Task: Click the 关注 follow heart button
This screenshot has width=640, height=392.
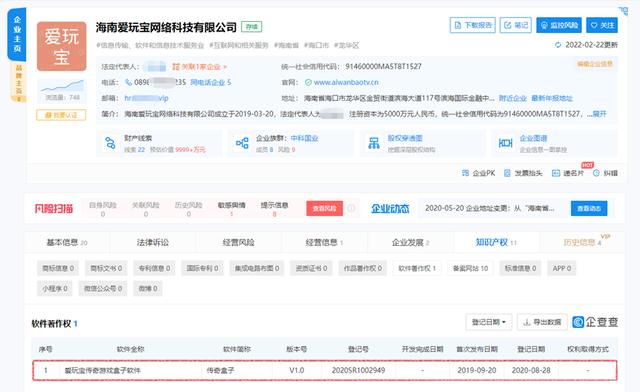Action: click(602, 25)
